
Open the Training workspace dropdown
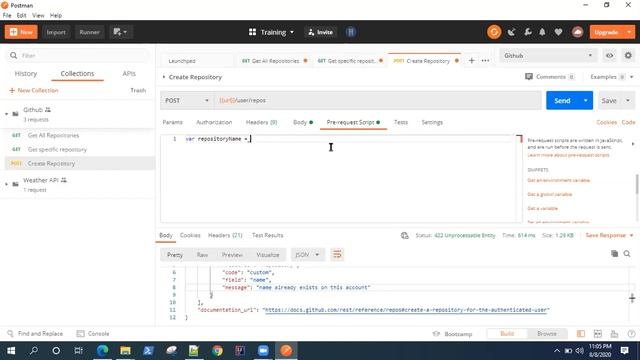point(271,32)
